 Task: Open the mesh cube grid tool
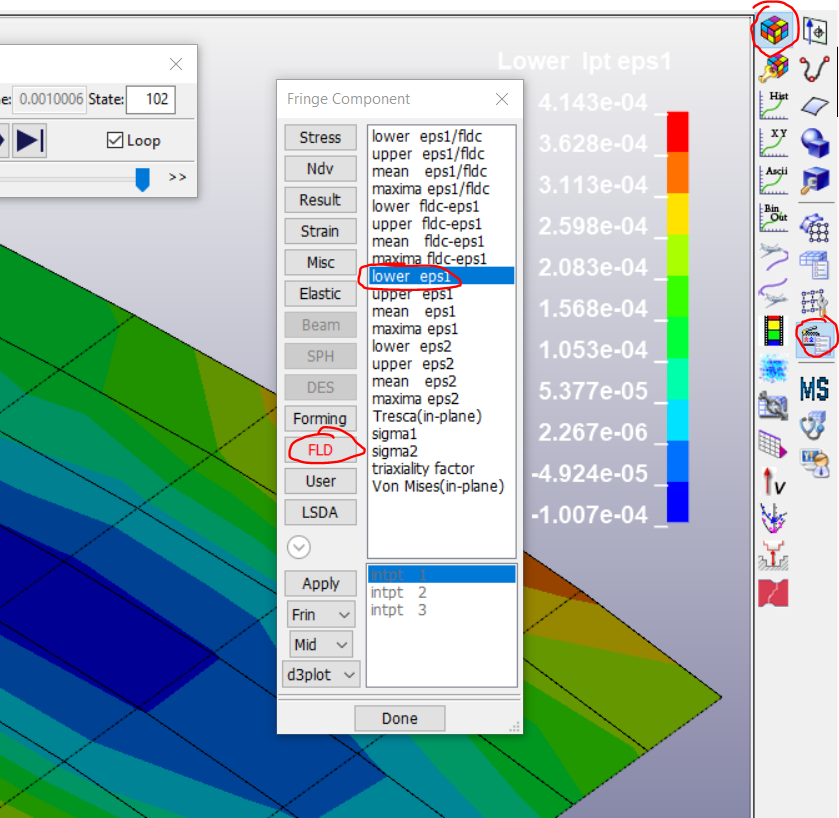click(x=815, y=228)
